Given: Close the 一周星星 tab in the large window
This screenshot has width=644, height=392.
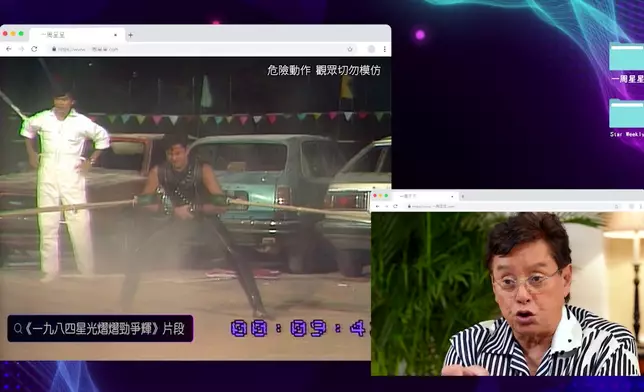Looking at the screenshot, I should coord(115,35).
